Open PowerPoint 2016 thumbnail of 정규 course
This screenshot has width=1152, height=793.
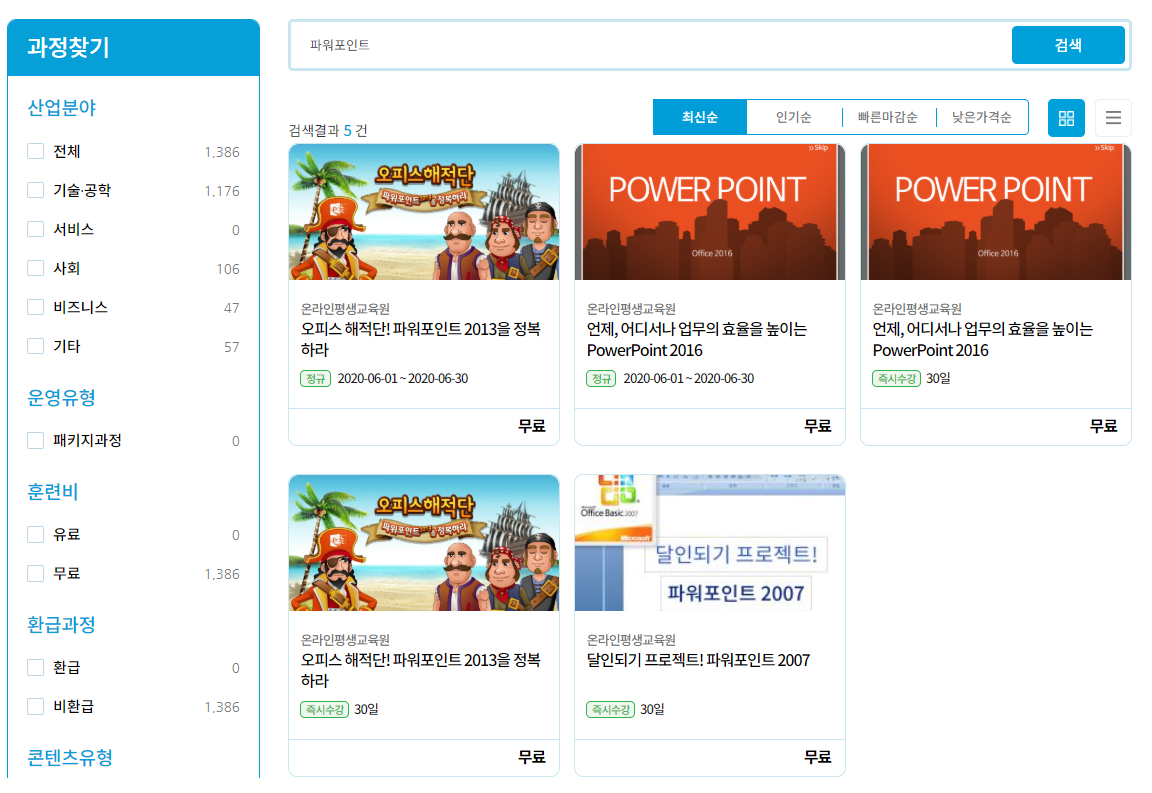pyautogui.click(x=710, y=212)
